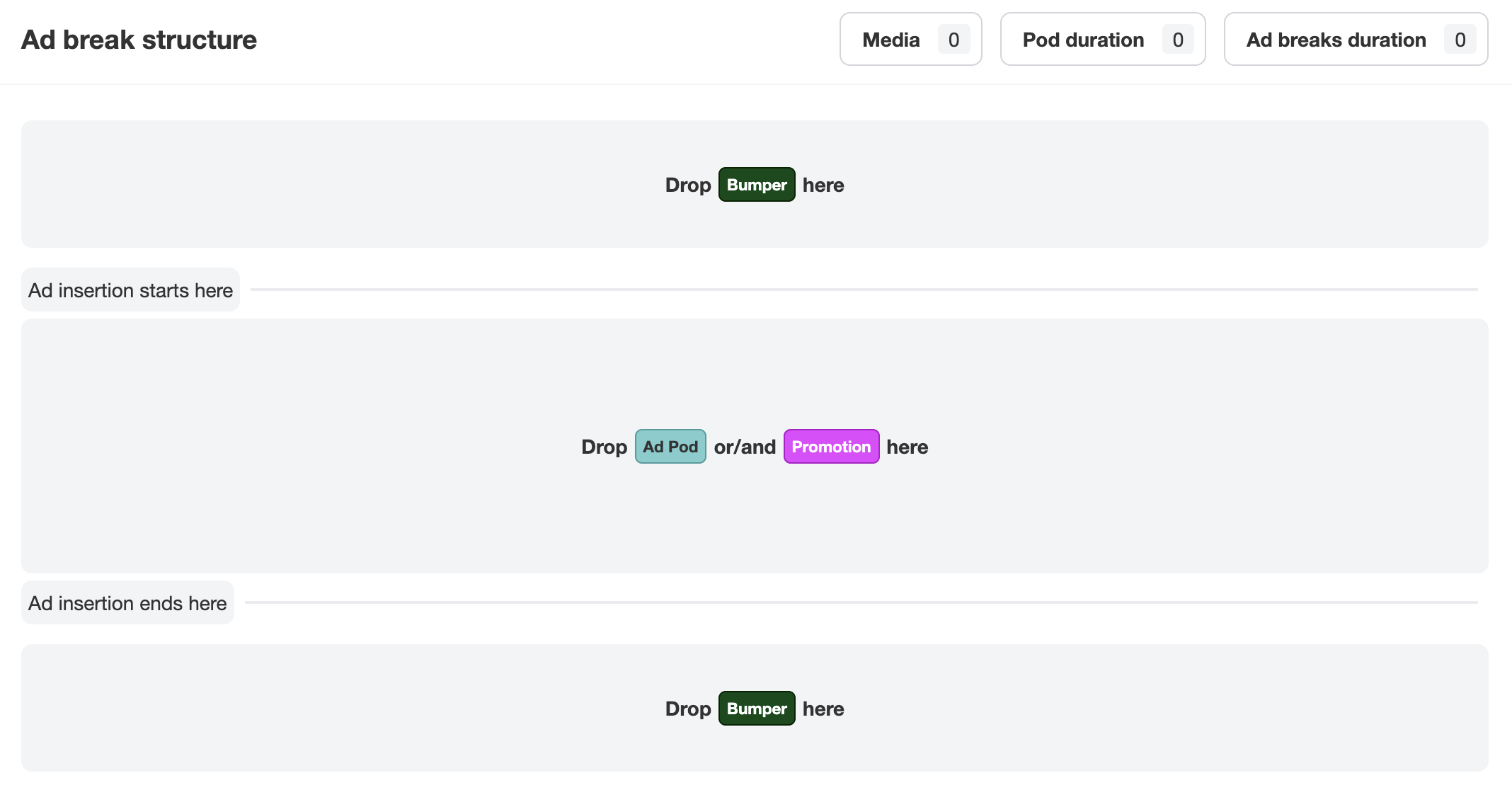The height and width of the screenshot is (790, 1512).
Task: Click the top Bumper badge
Action: 757,185
